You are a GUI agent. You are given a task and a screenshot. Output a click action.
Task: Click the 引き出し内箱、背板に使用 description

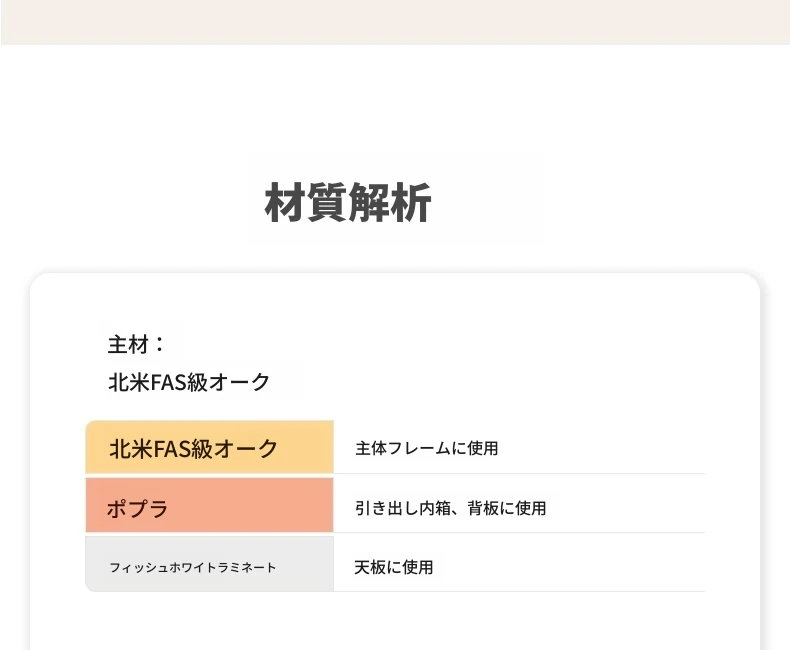coord(450,508)
